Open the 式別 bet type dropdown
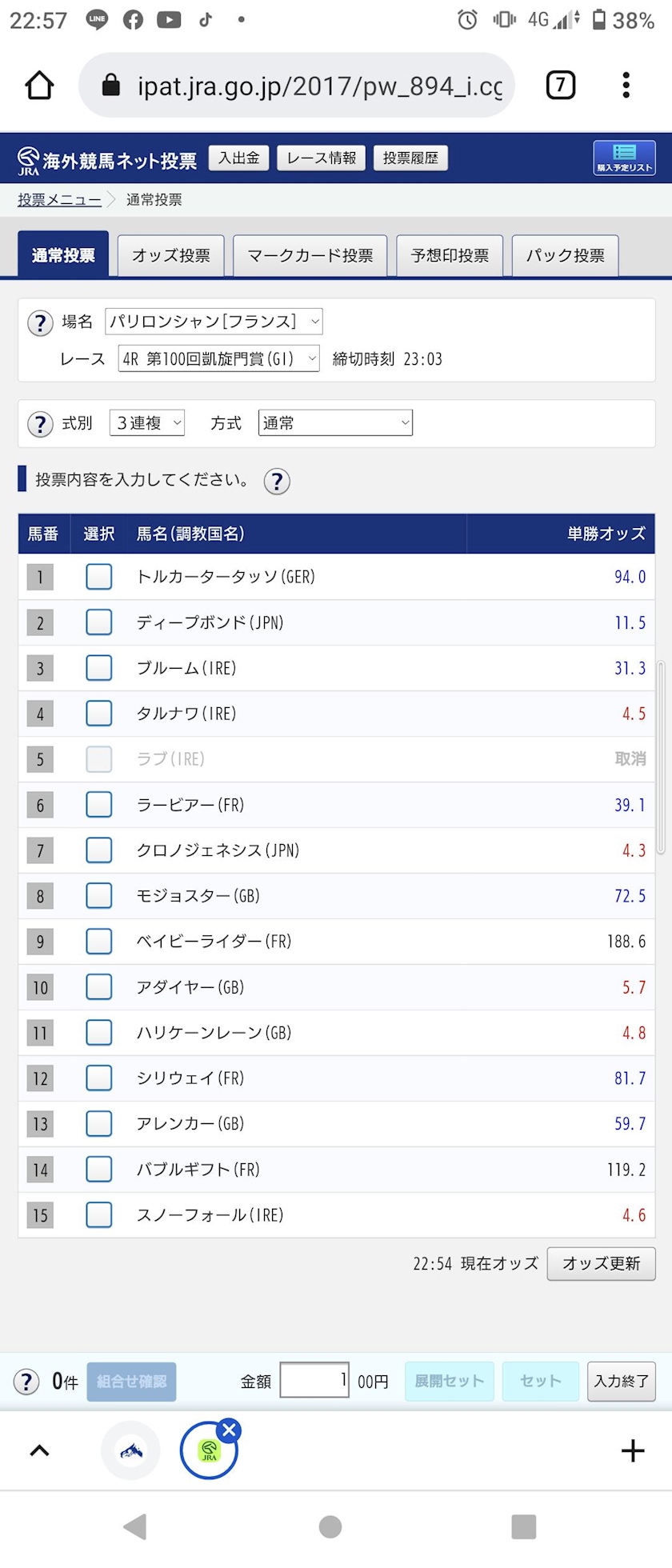 (147, 423)
